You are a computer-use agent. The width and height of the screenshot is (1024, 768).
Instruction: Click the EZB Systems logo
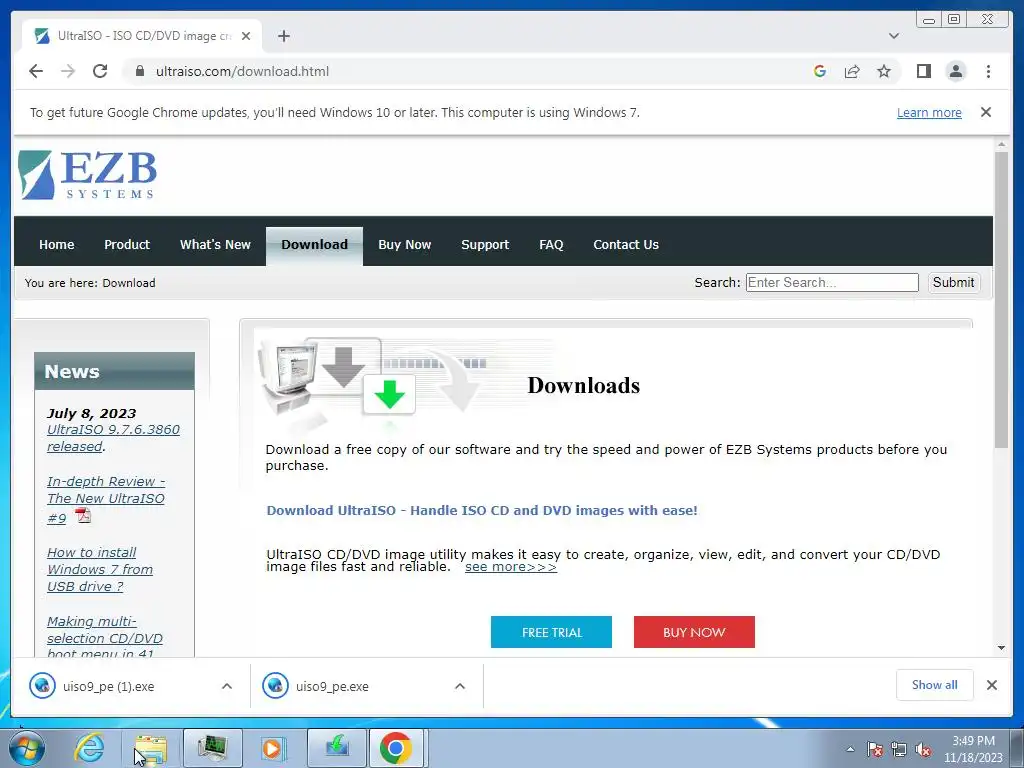pyautogui.click(x=88, y=174)
